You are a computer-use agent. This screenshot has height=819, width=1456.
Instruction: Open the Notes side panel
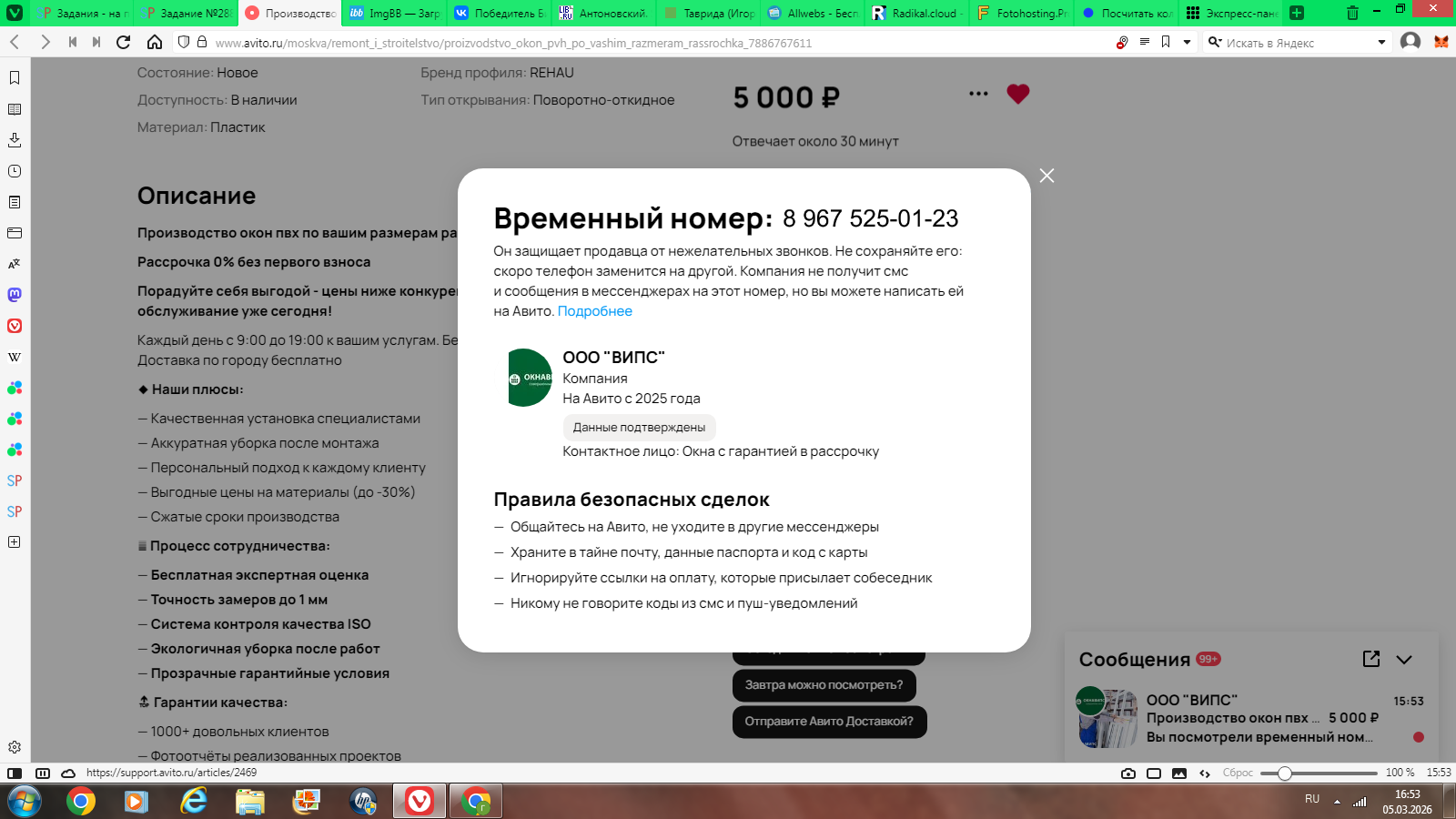[x=15, y=202]
